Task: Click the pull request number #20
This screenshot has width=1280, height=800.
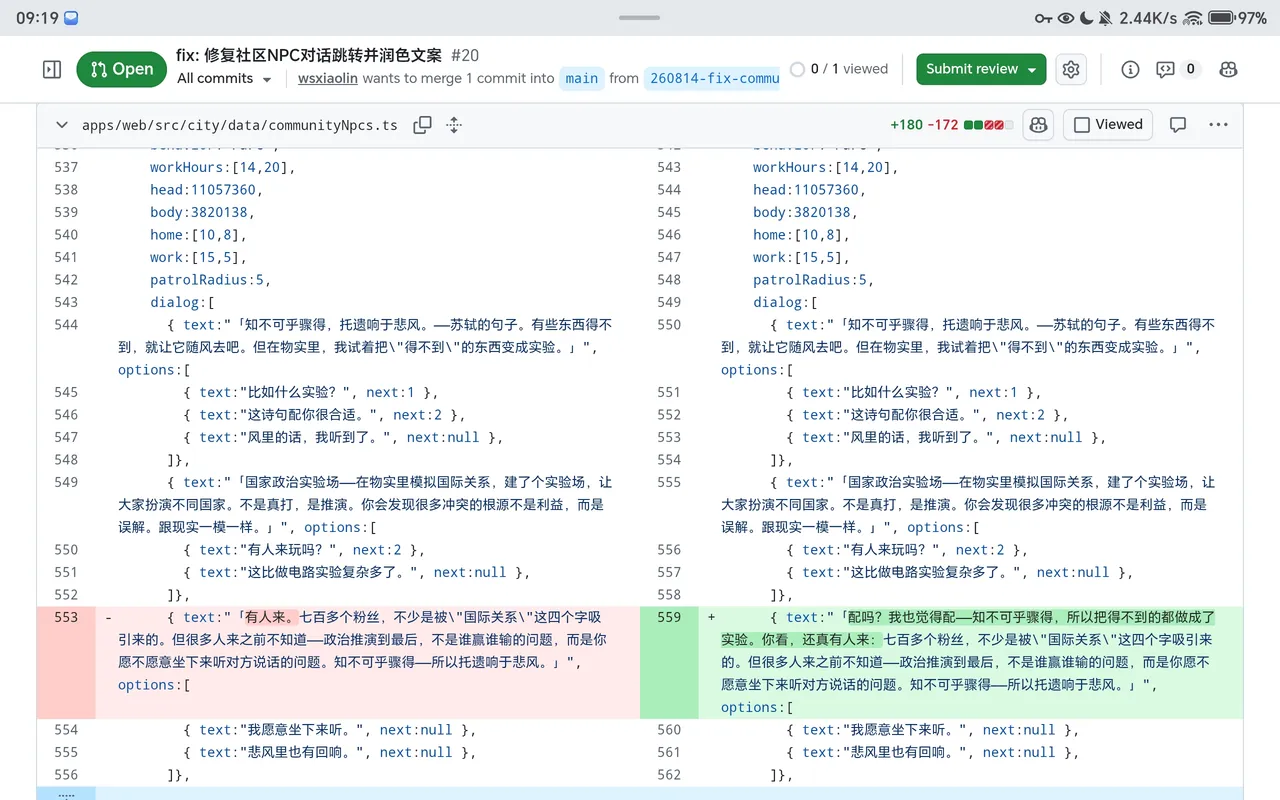Action: 465,55
